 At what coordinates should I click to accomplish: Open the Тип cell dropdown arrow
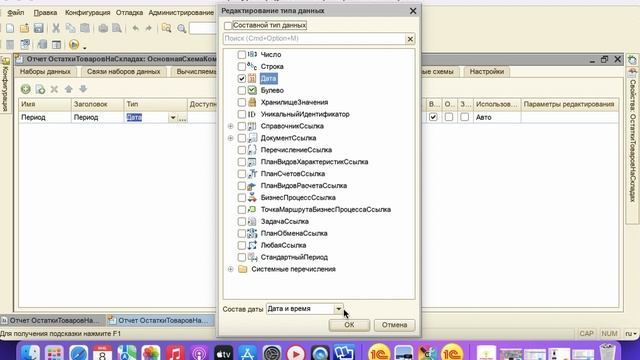[173, 118]
